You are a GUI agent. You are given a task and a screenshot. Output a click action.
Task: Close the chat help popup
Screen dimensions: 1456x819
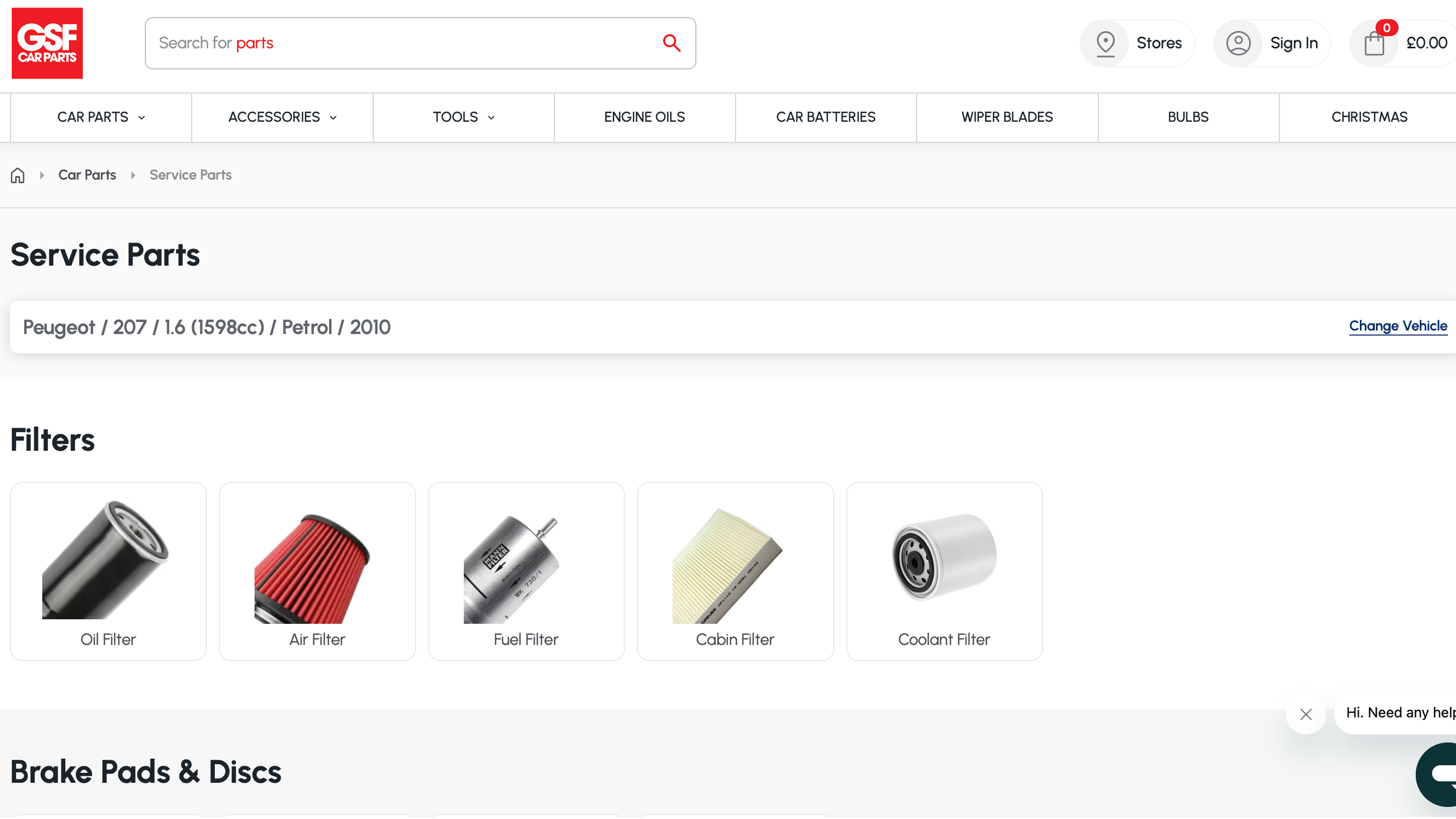(1306, 714)
